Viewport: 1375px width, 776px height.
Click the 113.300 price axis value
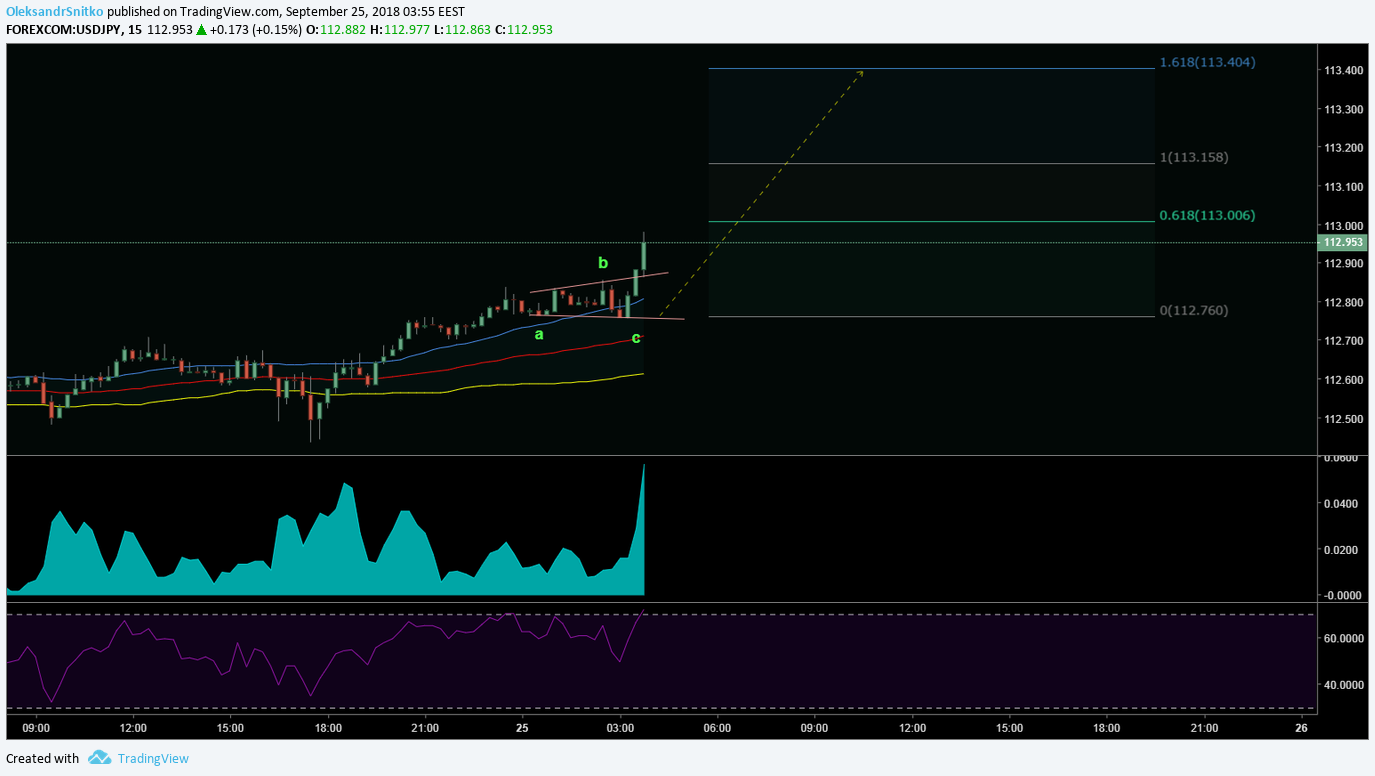point(1343,109)
